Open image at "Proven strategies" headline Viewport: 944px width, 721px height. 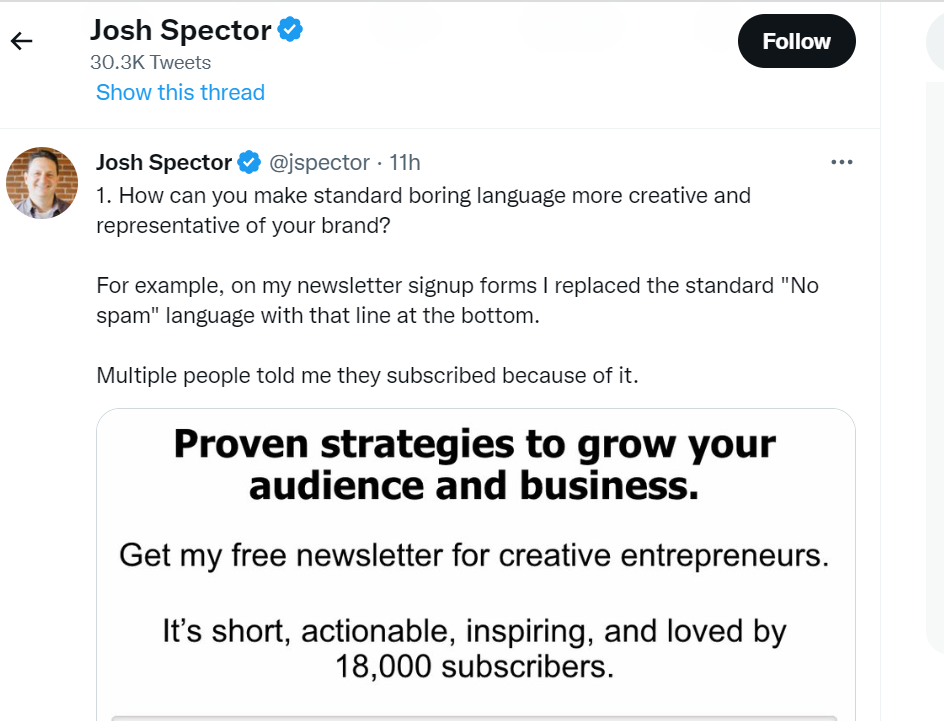pos(475,464)
